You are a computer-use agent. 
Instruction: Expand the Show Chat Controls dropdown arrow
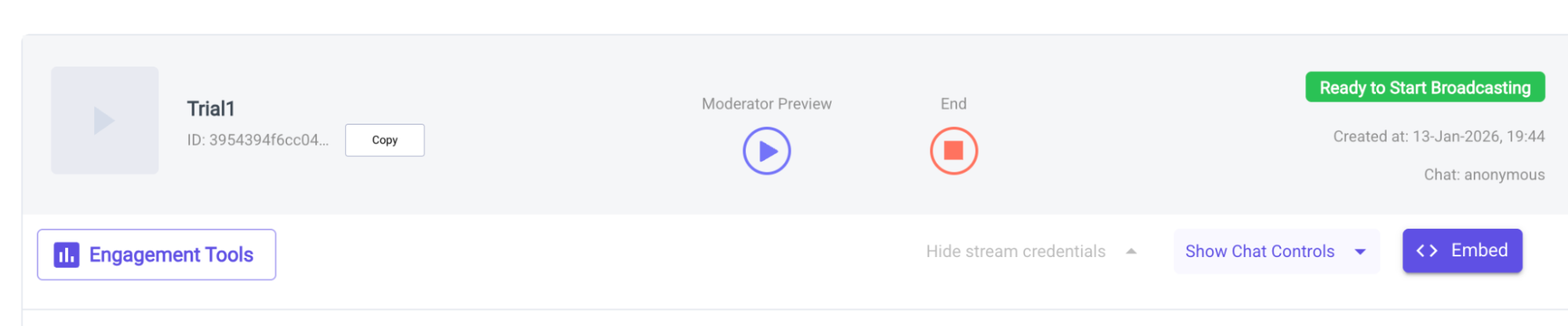tap(1360, 252)
